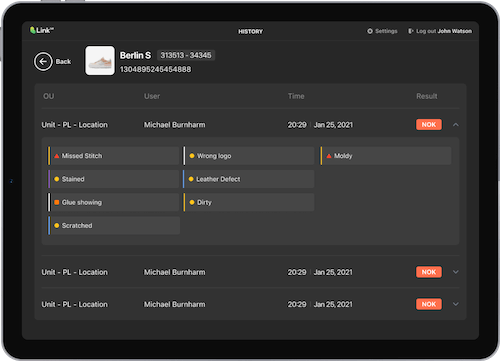Click the yellow dot beside Scratched

57,226
